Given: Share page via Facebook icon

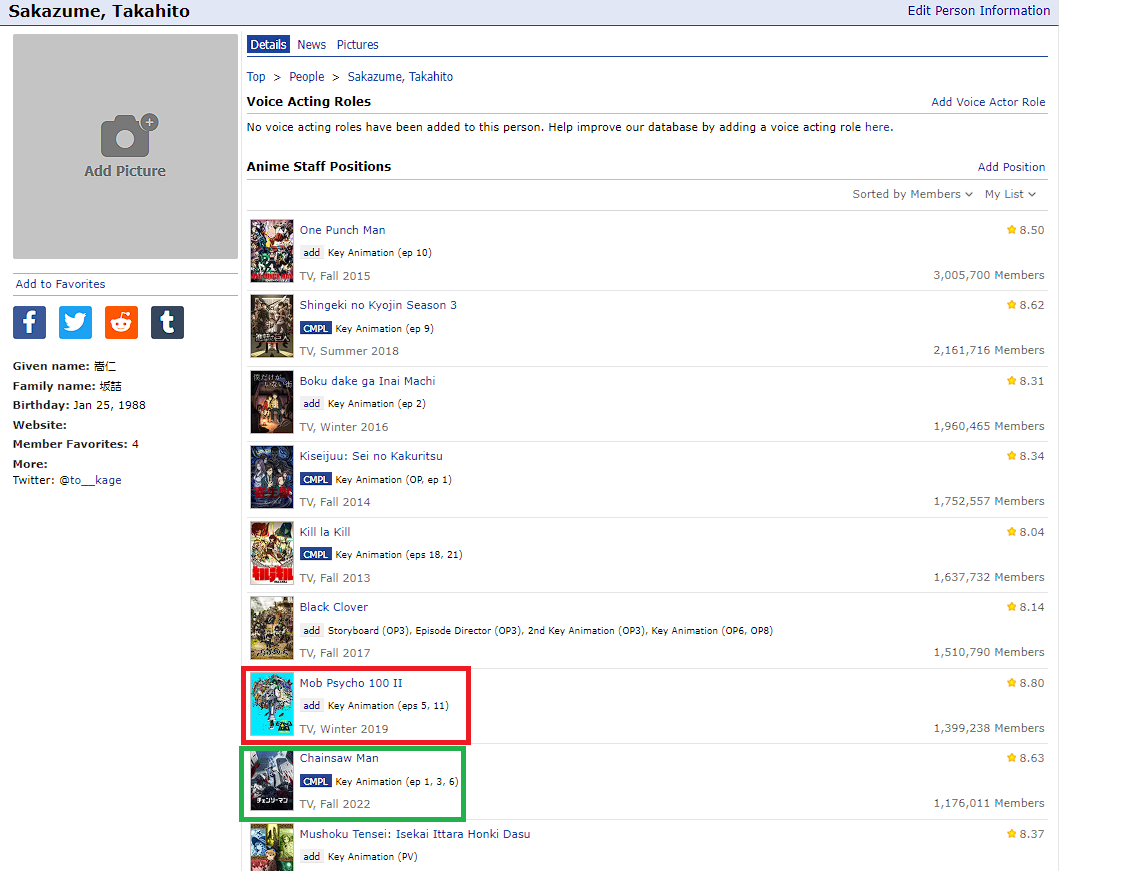Looking at the screenshot, I should click(29, 323).
